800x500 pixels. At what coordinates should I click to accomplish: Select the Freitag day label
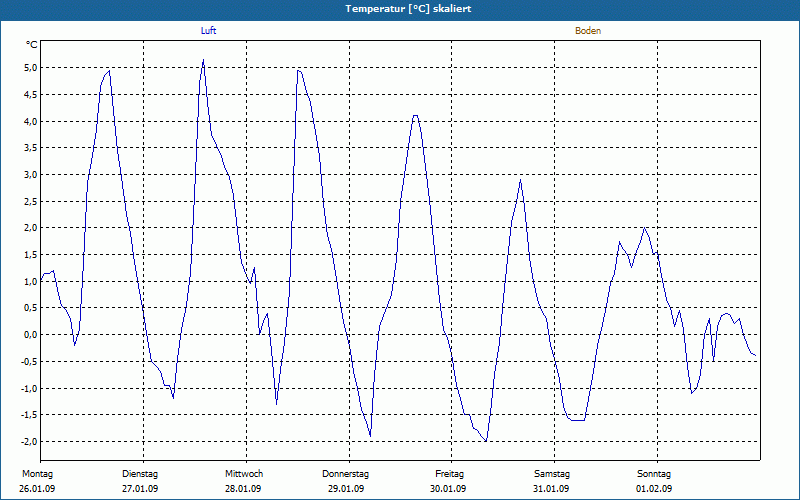coord(449,474)
